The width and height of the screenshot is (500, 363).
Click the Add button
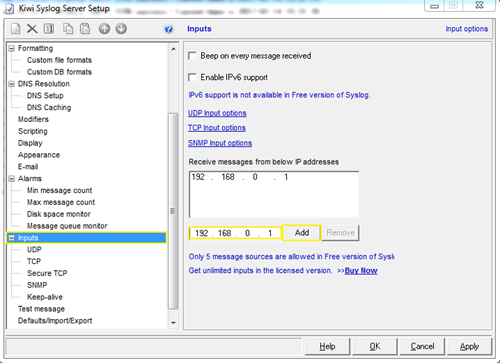[x=302, y=233]
